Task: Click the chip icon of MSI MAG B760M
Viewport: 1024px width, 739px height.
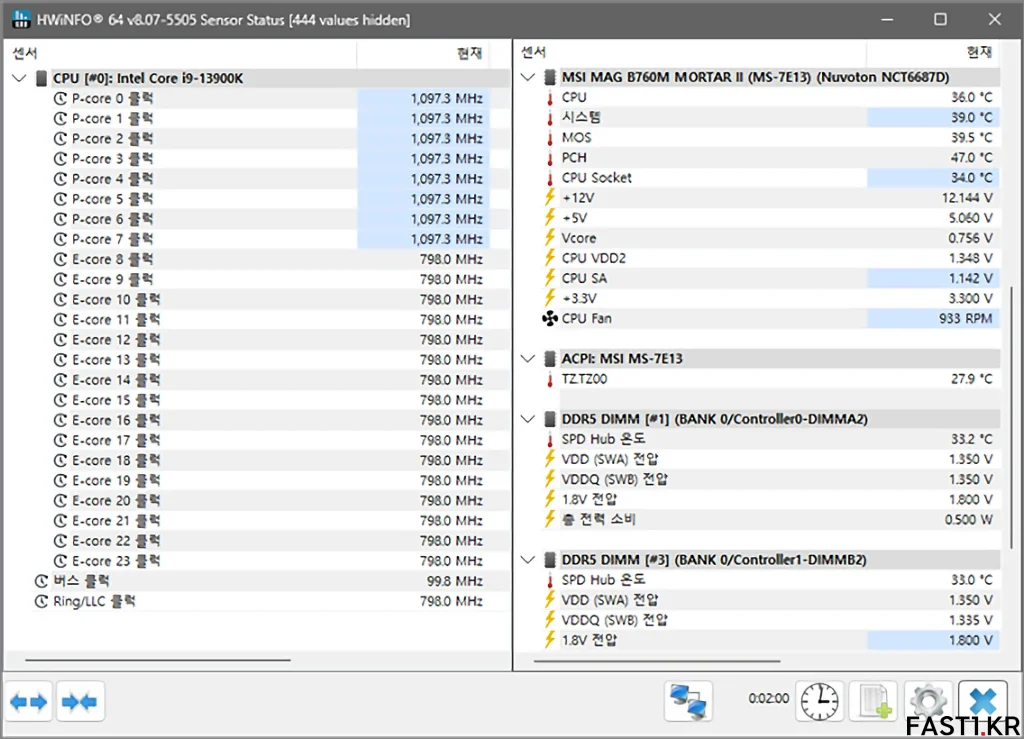Action: pos(550,77)
